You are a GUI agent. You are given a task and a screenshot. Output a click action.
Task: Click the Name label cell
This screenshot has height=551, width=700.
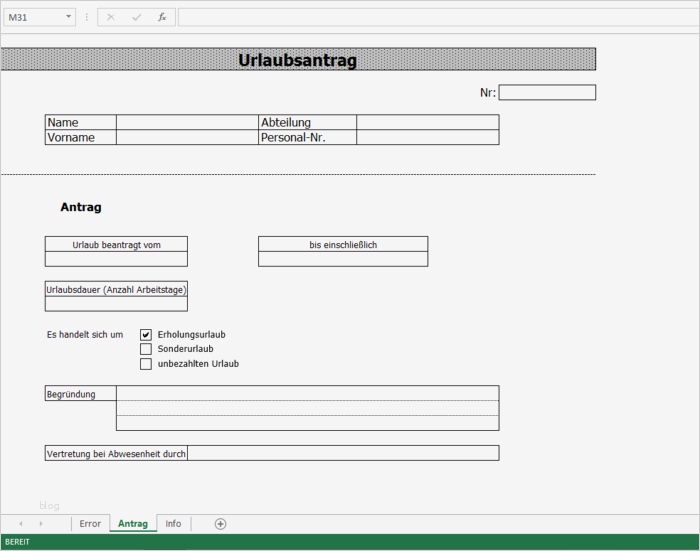[x=81, y=122]
